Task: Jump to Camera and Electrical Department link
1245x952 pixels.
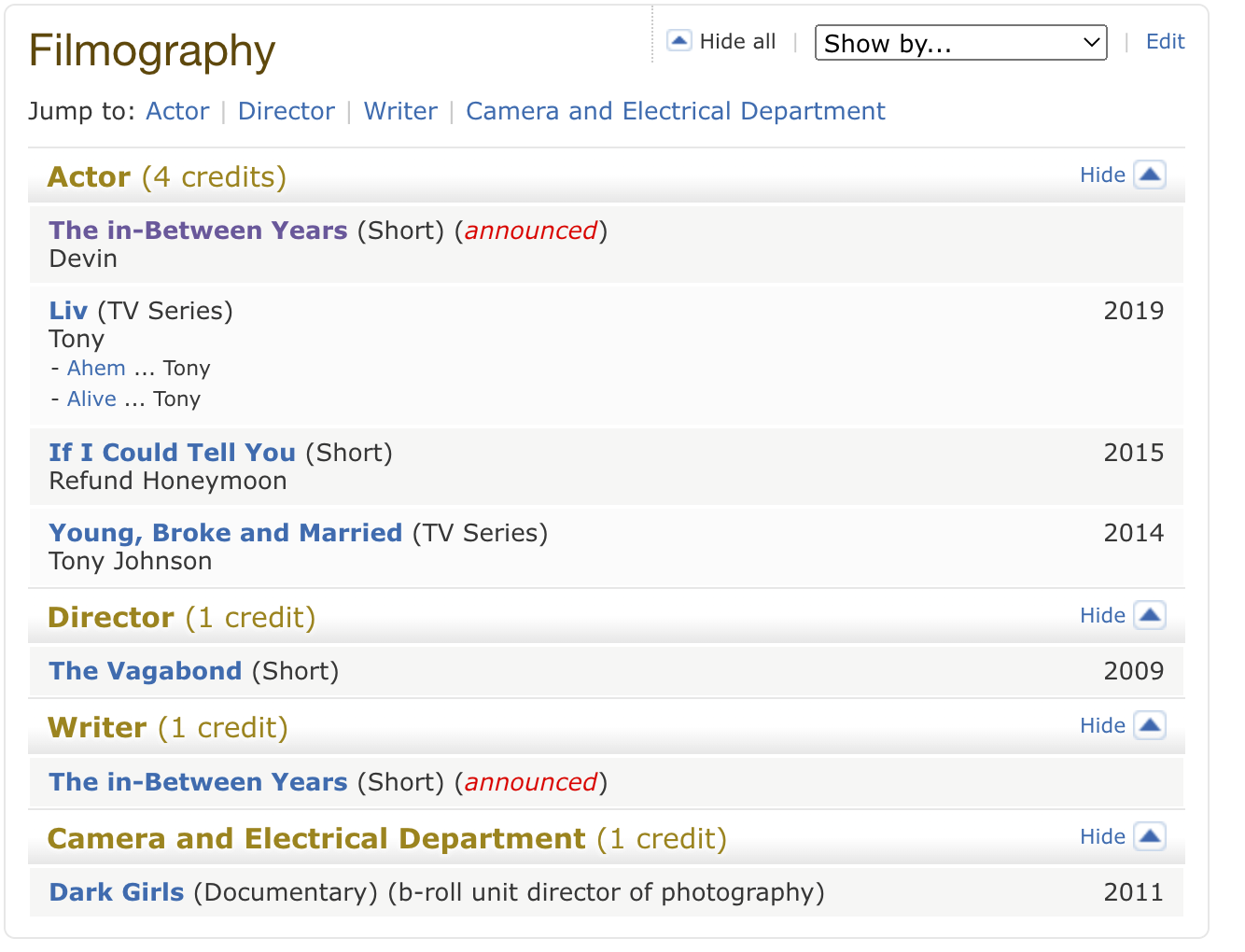Action: coord(676,111)
